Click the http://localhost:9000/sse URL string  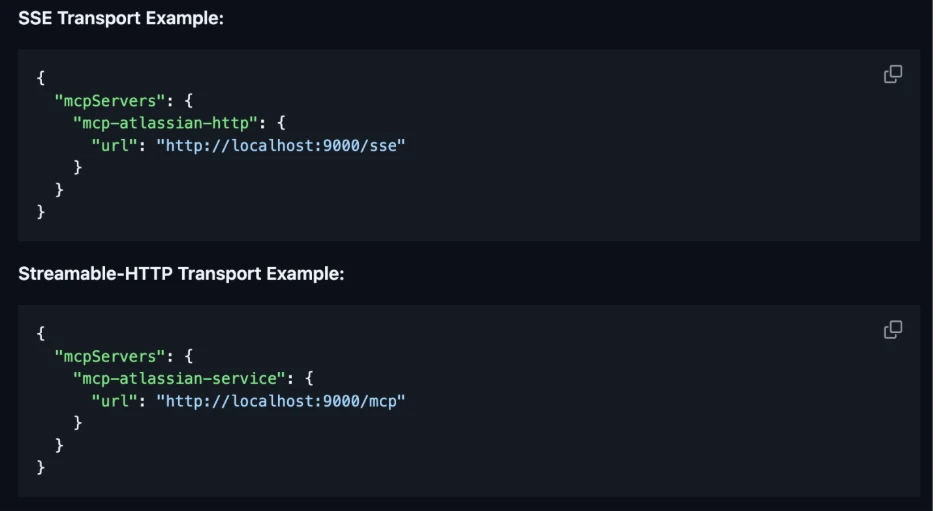click(x=281, y=145)
